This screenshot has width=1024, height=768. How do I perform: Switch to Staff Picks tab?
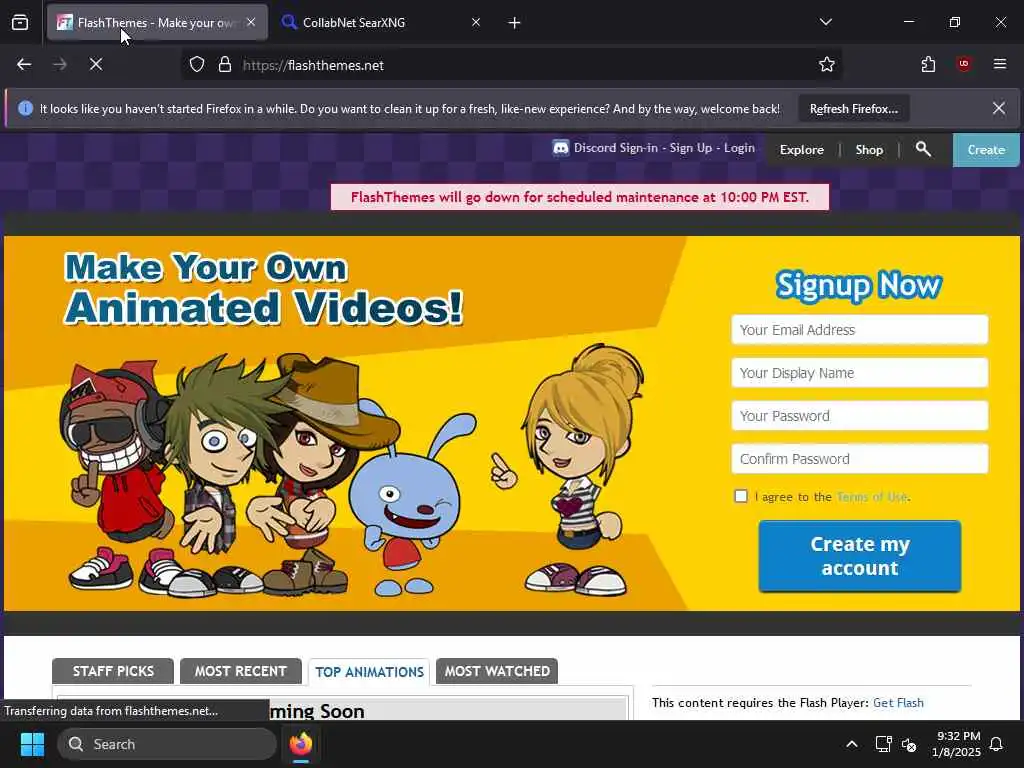pyautogui.click(x=113, y=671)
